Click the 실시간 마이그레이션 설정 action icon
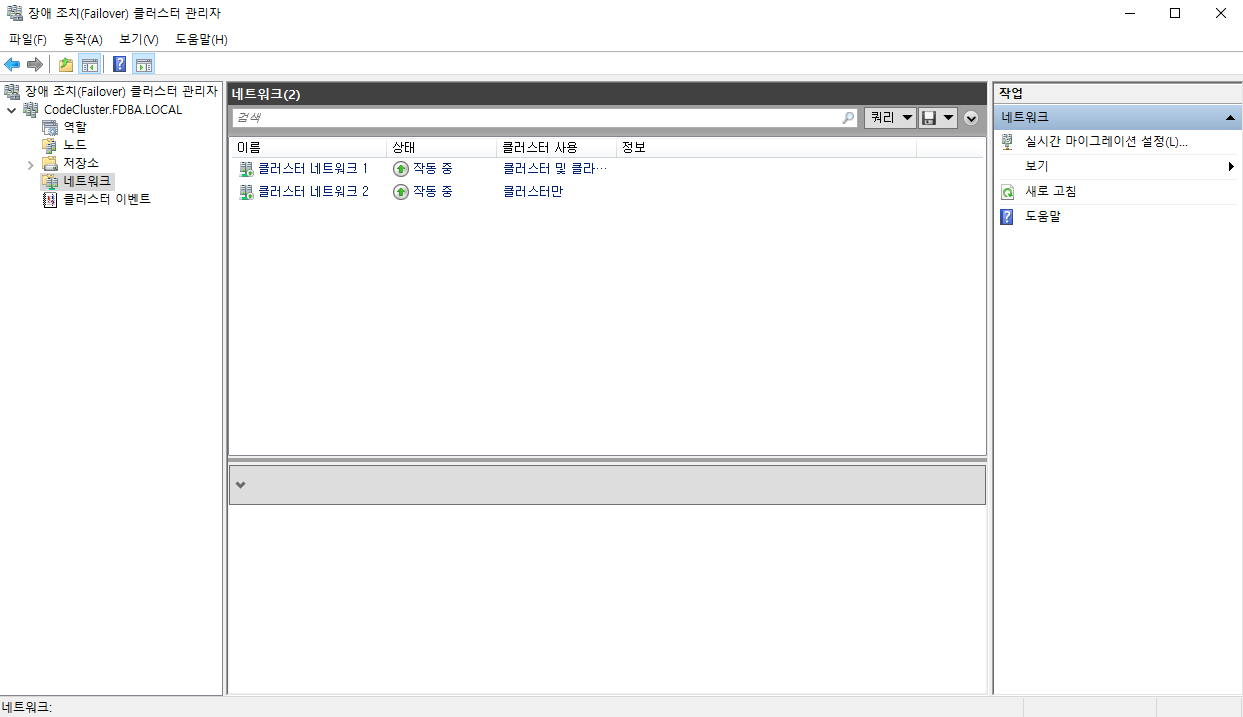Image resolution: width=1243 pixels, height=717 pixels. (x=1008, y=142)
